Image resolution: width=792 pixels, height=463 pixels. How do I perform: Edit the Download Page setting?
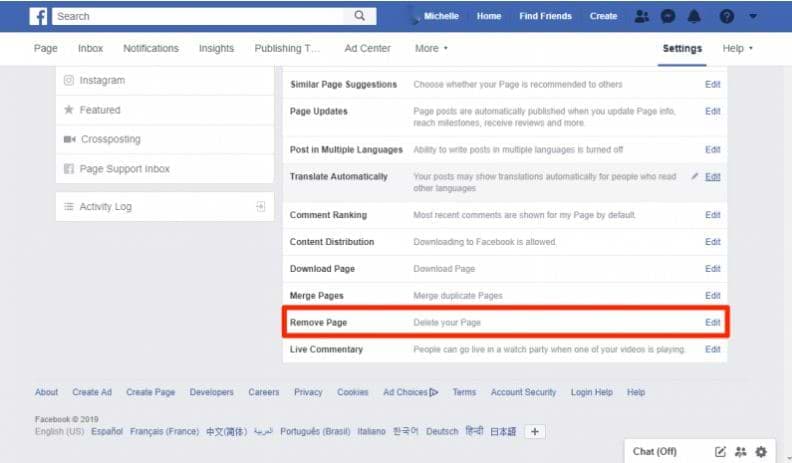(x=712, y=269)
